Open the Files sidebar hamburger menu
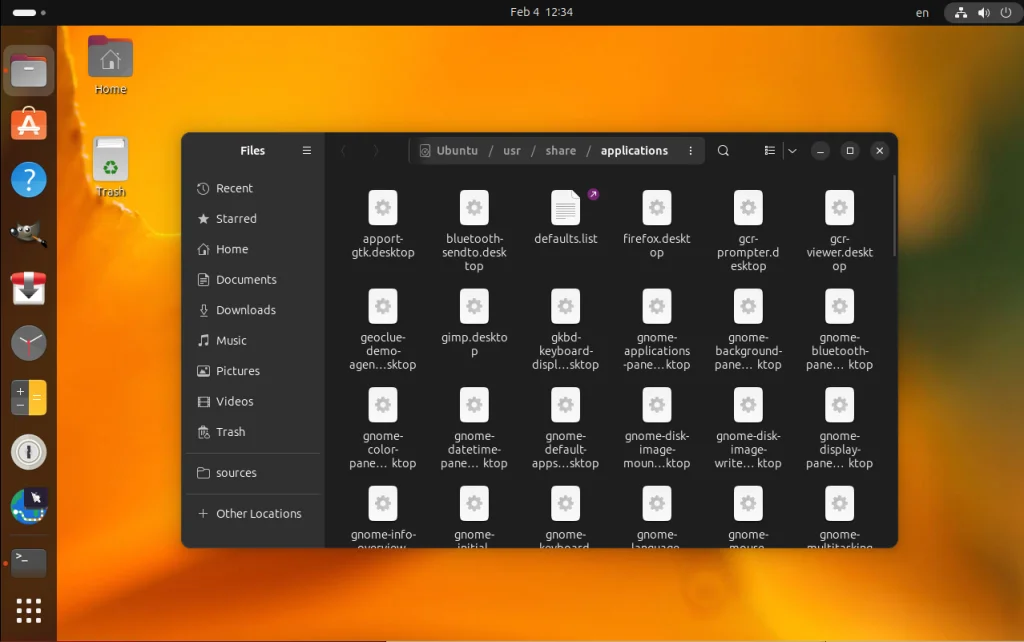 pyautogui.click(x=307, y=151)
